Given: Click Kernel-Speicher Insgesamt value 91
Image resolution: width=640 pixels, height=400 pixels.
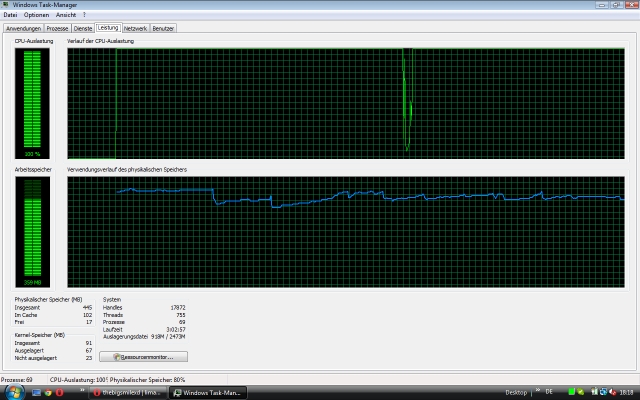Looking at the screenshot, I should point(89,343).
